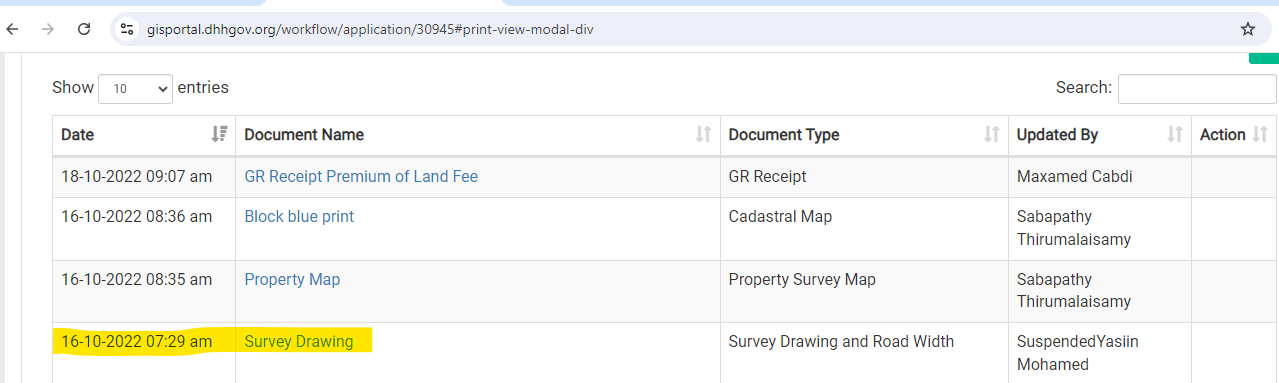This screenshot has width=1279, height=383.
Task: Click the Updated By header label
Action: pyautogui.click(x=1057, y=135)
